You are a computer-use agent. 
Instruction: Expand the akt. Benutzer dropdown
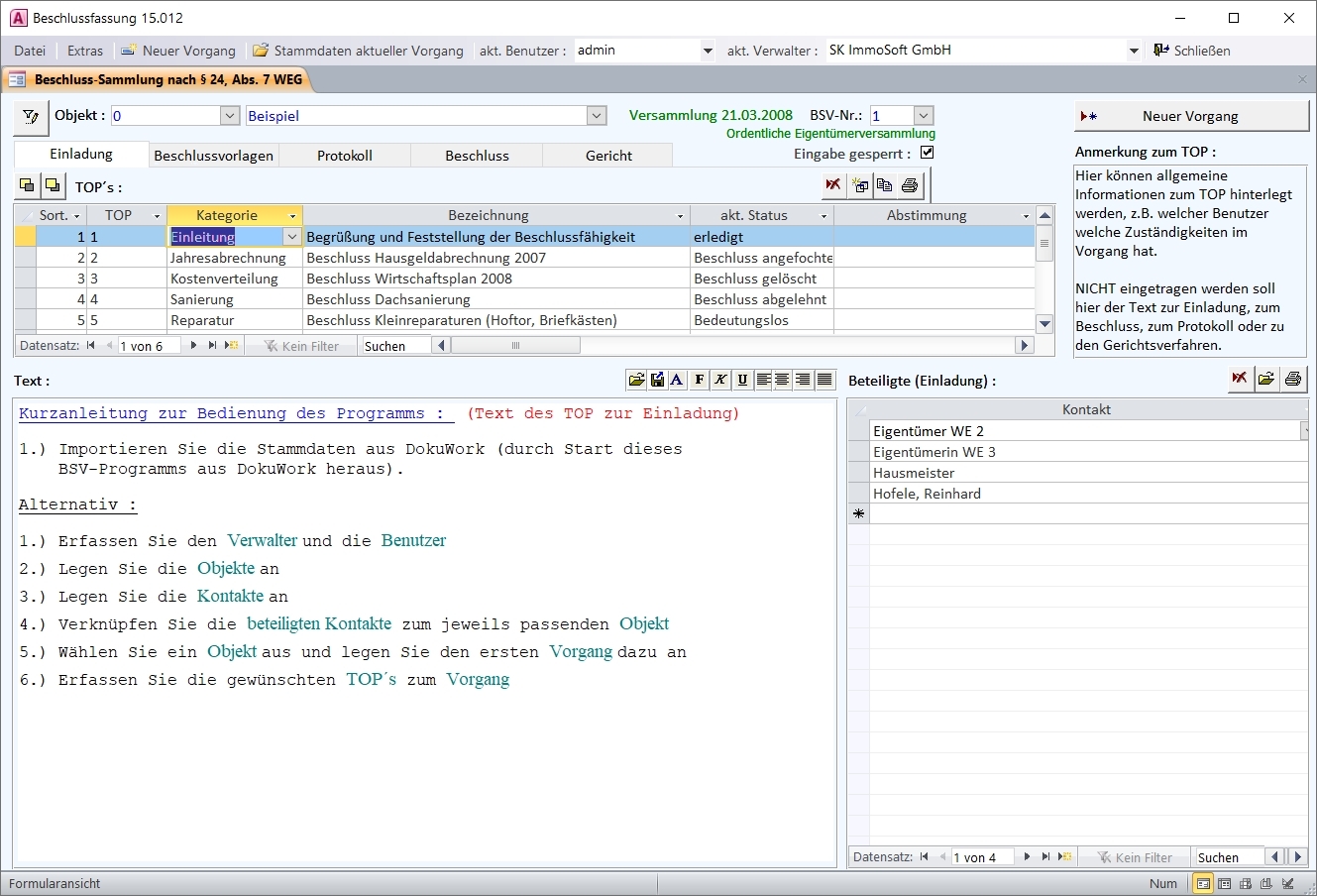pos(707,51)
